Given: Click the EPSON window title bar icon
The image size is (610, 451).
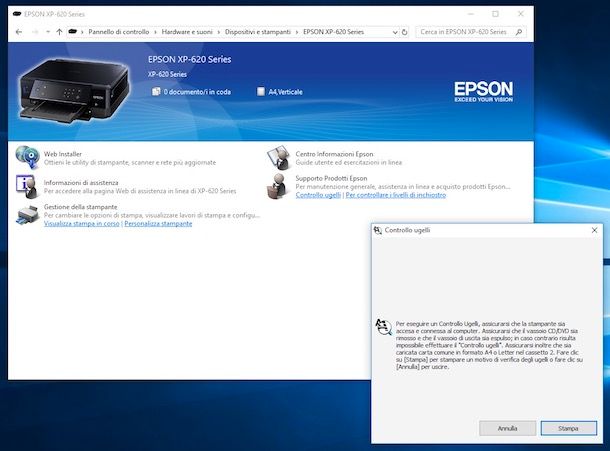Looking at the screenshot, I should point(17,14).
